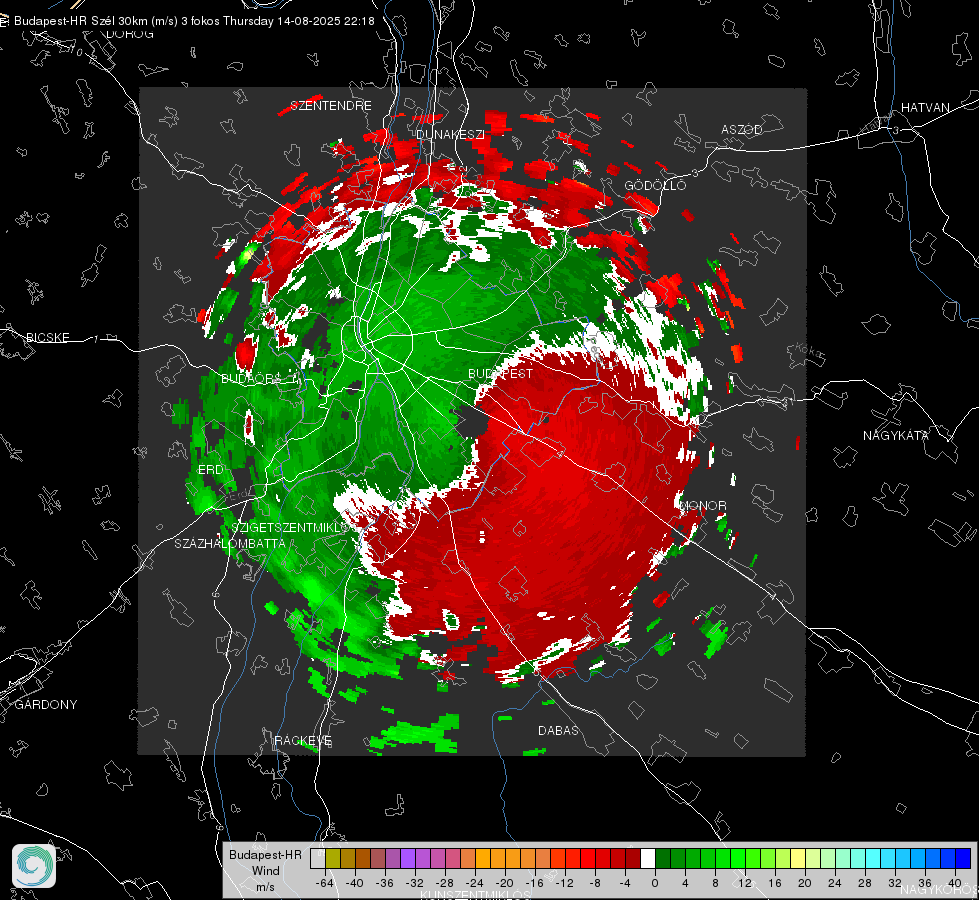
Task: Click the -64 value on the scale
Action: tap(324, 883)
